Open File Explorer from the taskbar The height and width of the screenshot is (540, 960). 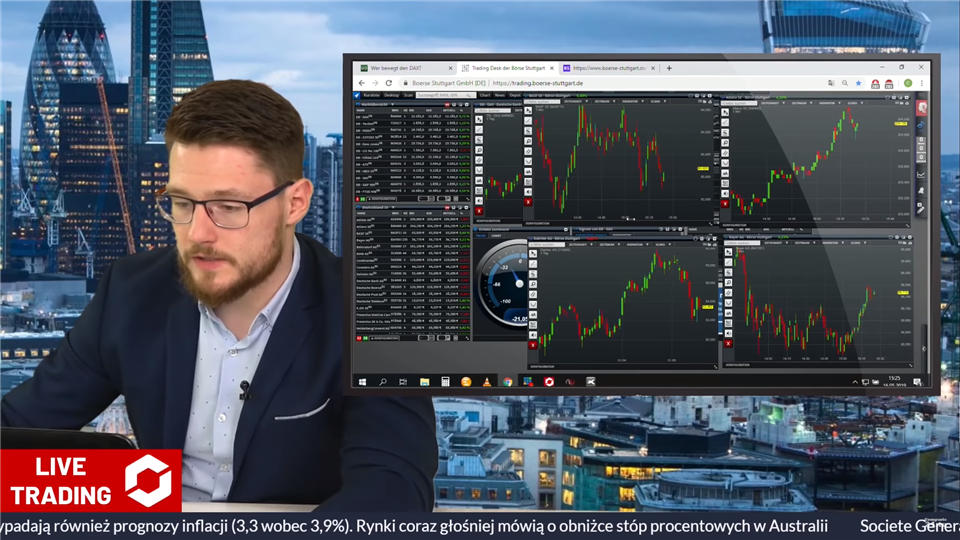pos(424,382)
